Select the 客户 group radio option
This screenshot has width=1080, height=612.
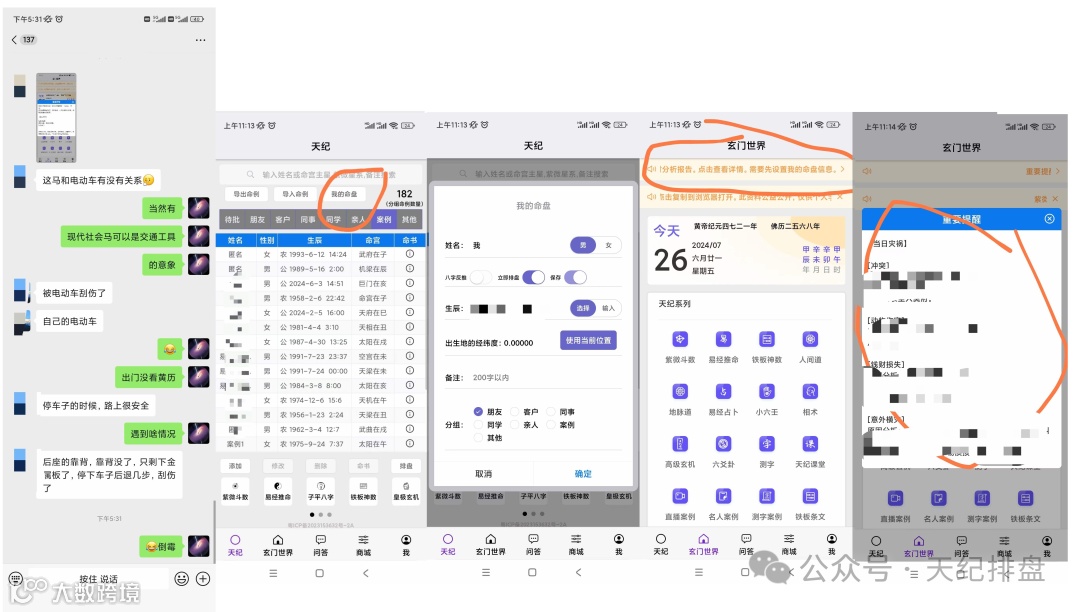click(x=515, y=412)
